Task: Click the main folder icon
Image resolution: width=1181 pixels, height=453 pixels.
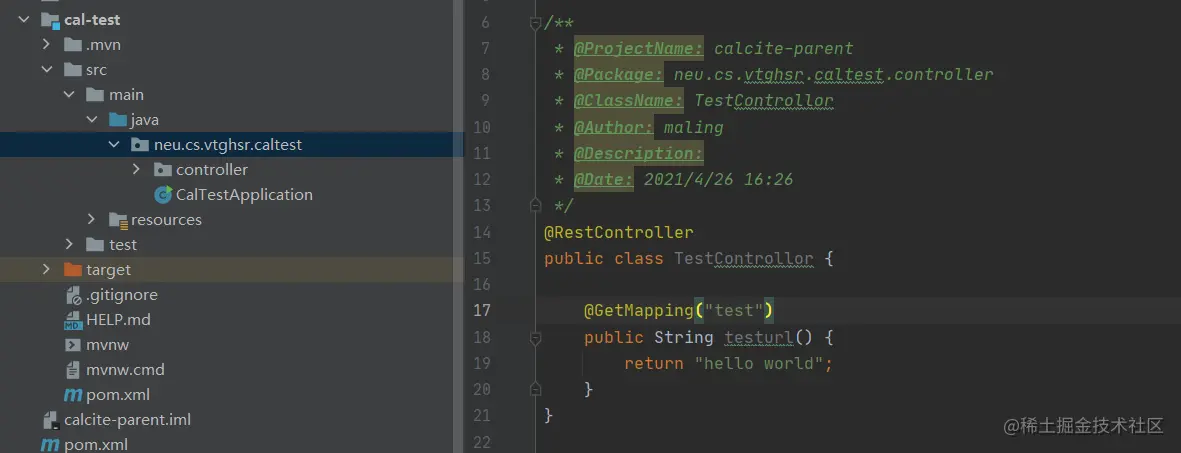Action: 95,94
